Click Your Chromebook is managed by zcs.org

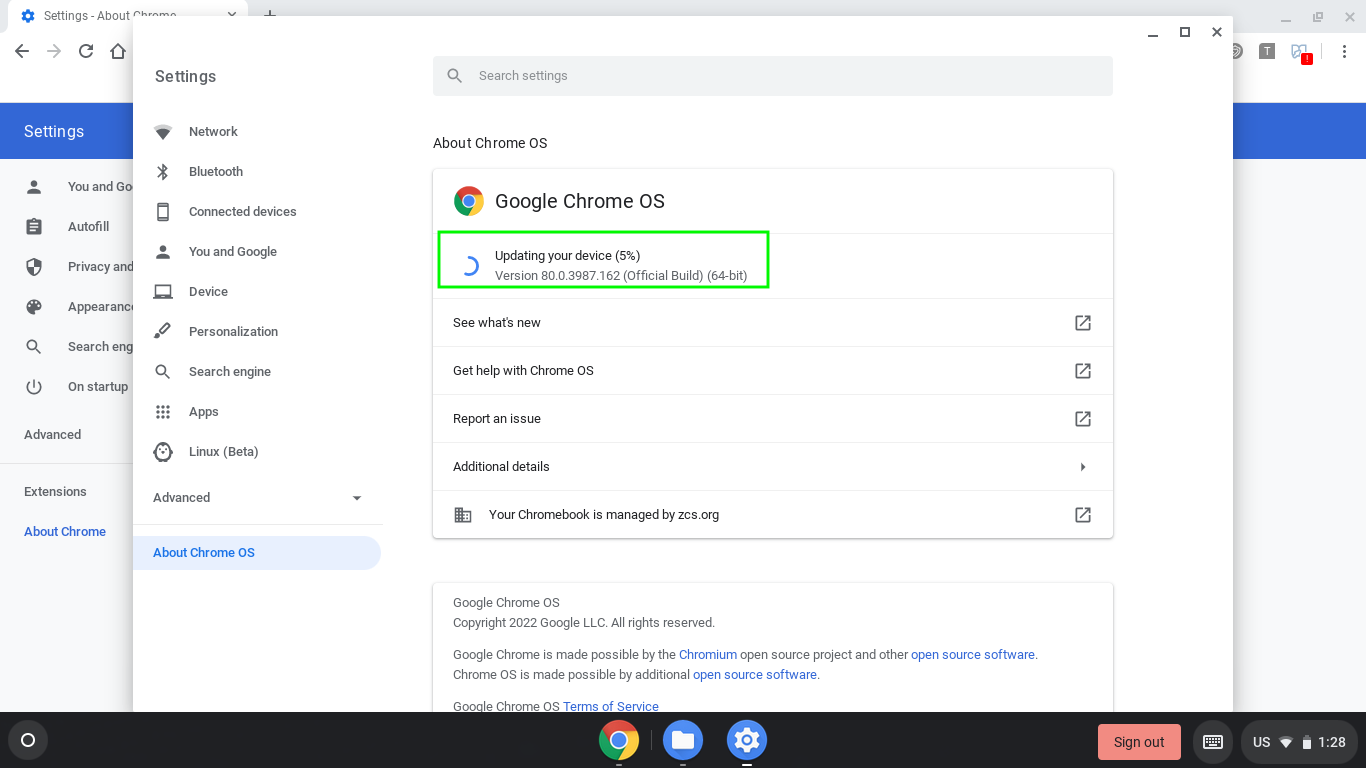pos(604,515)
